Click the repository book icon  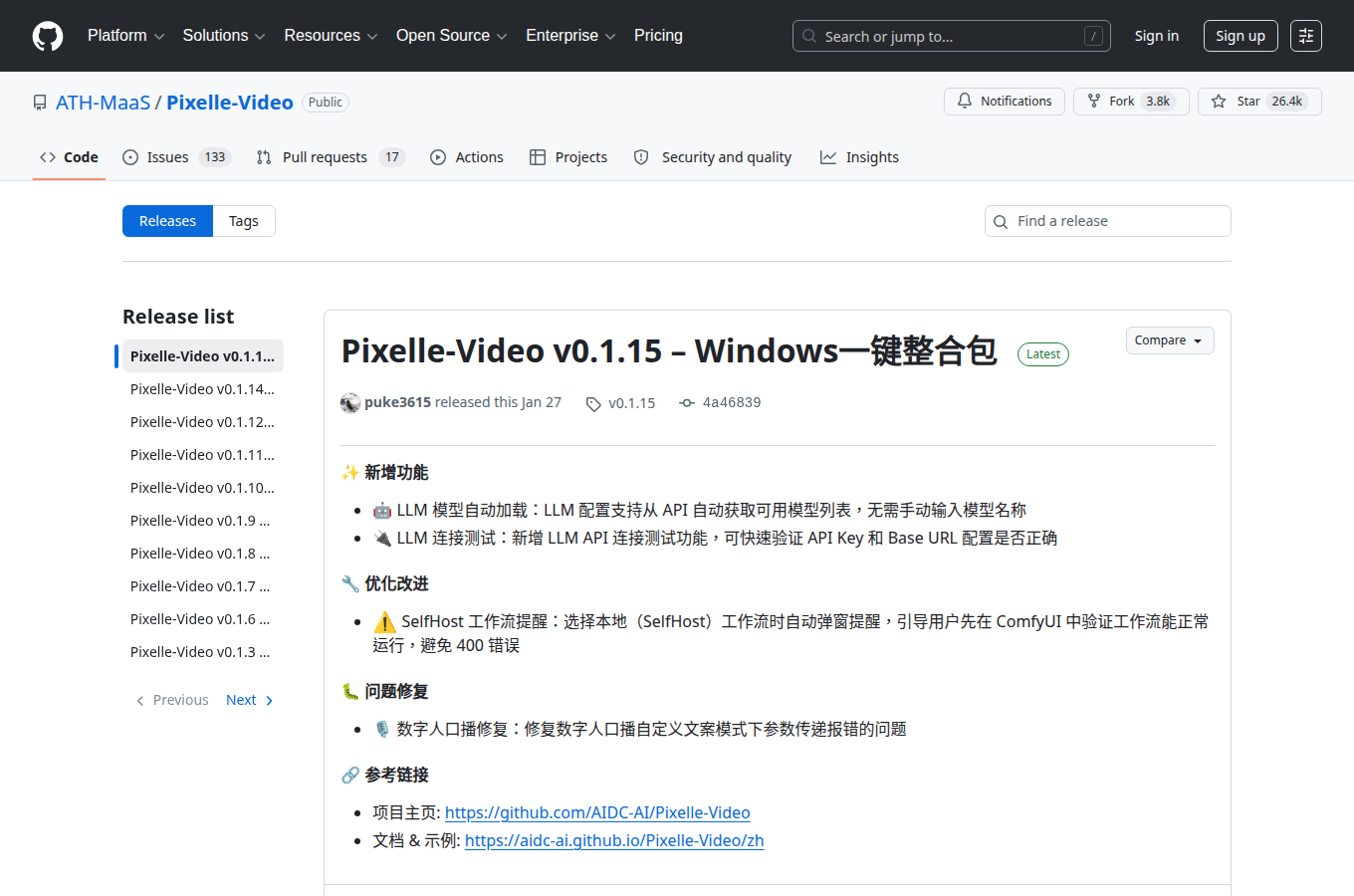pos(40,103)
